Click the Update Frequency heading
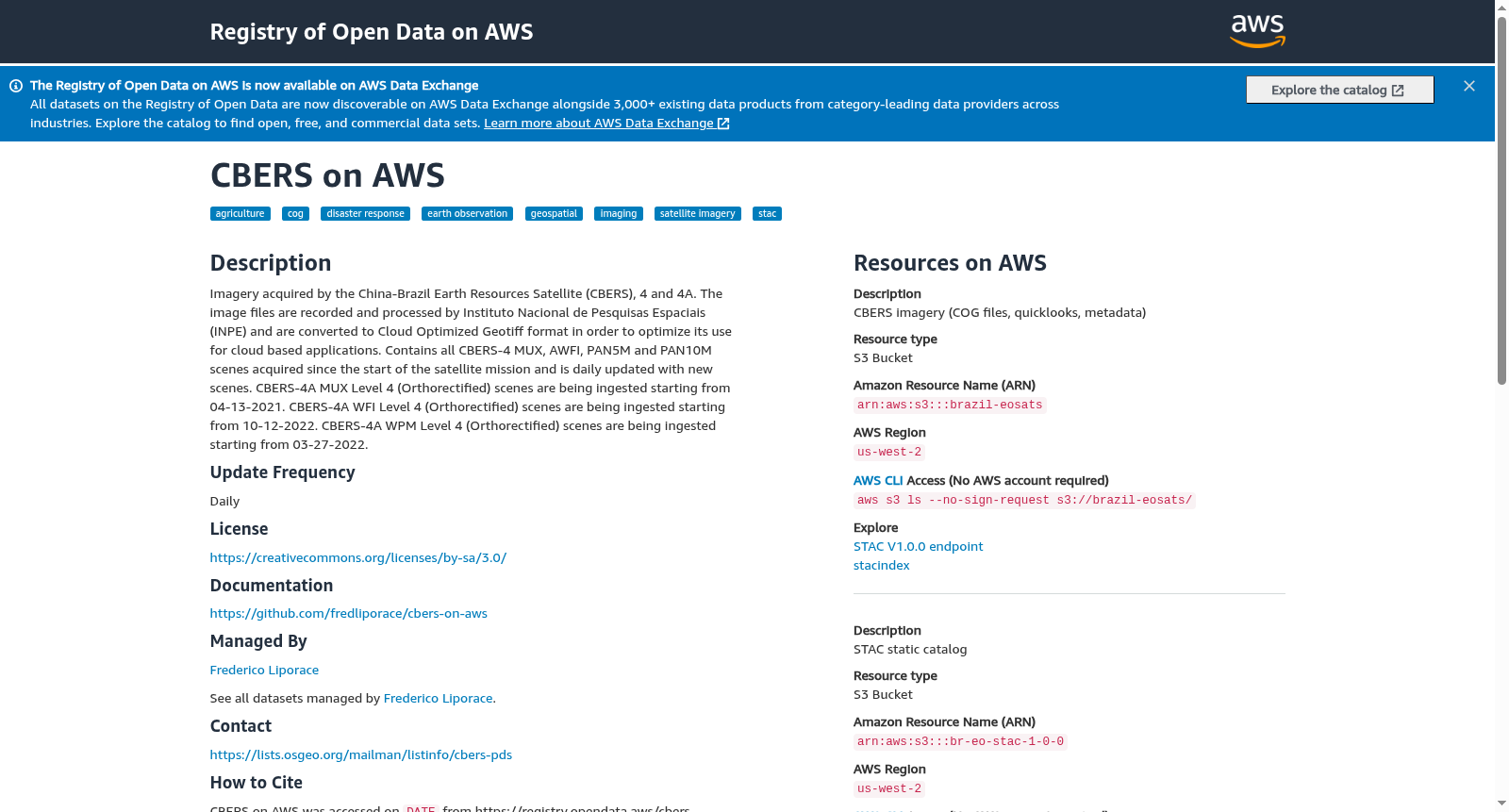Image resolution: width=1509 pixels, height=812 pixels. point(283,472)
